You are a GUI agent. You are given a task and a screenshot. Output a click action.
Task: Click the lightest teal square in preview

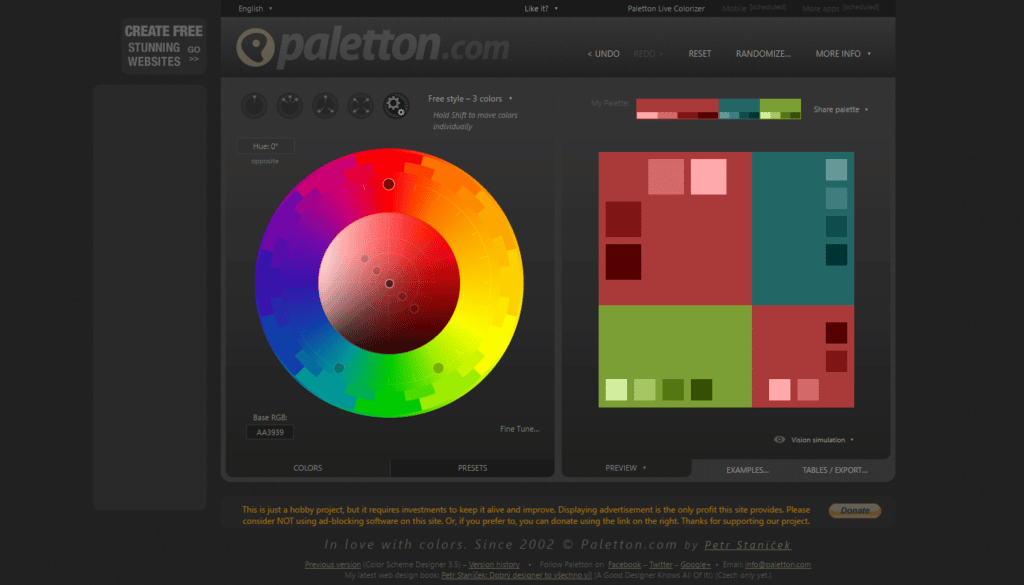point(836,170)
